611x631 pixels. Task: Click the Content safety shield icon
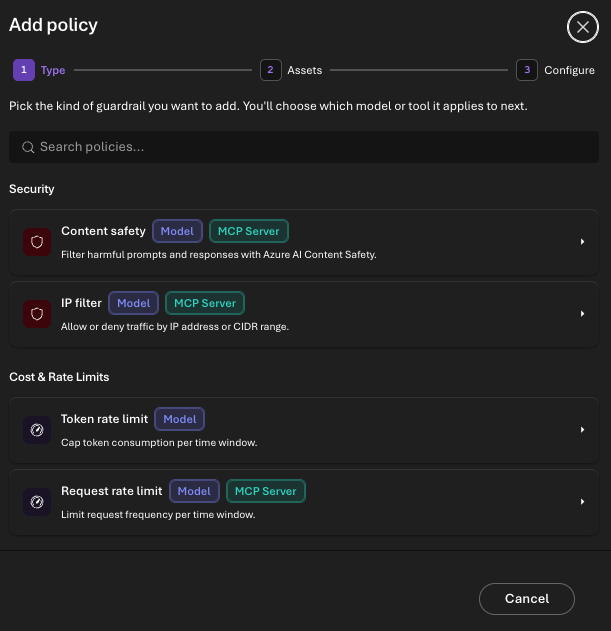(x=37, y=242)
